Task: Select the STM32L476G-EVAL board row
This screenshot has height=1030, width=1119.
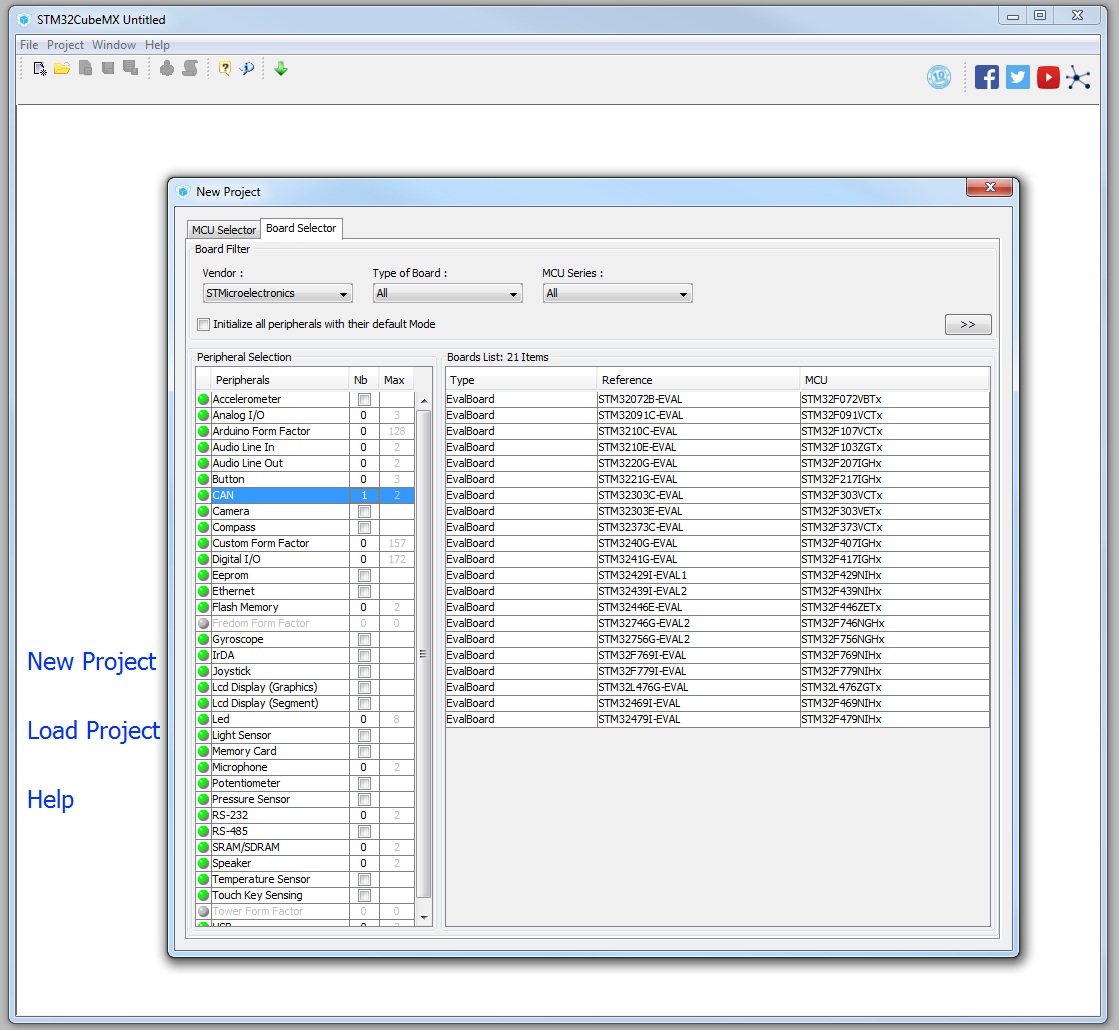Action: point(717,687)
